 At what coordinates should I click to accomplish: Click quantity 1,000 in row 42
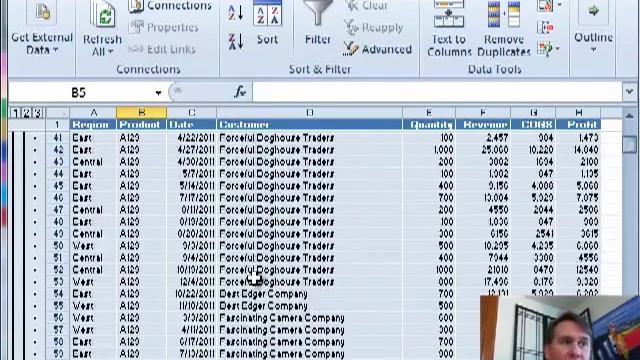429,150
